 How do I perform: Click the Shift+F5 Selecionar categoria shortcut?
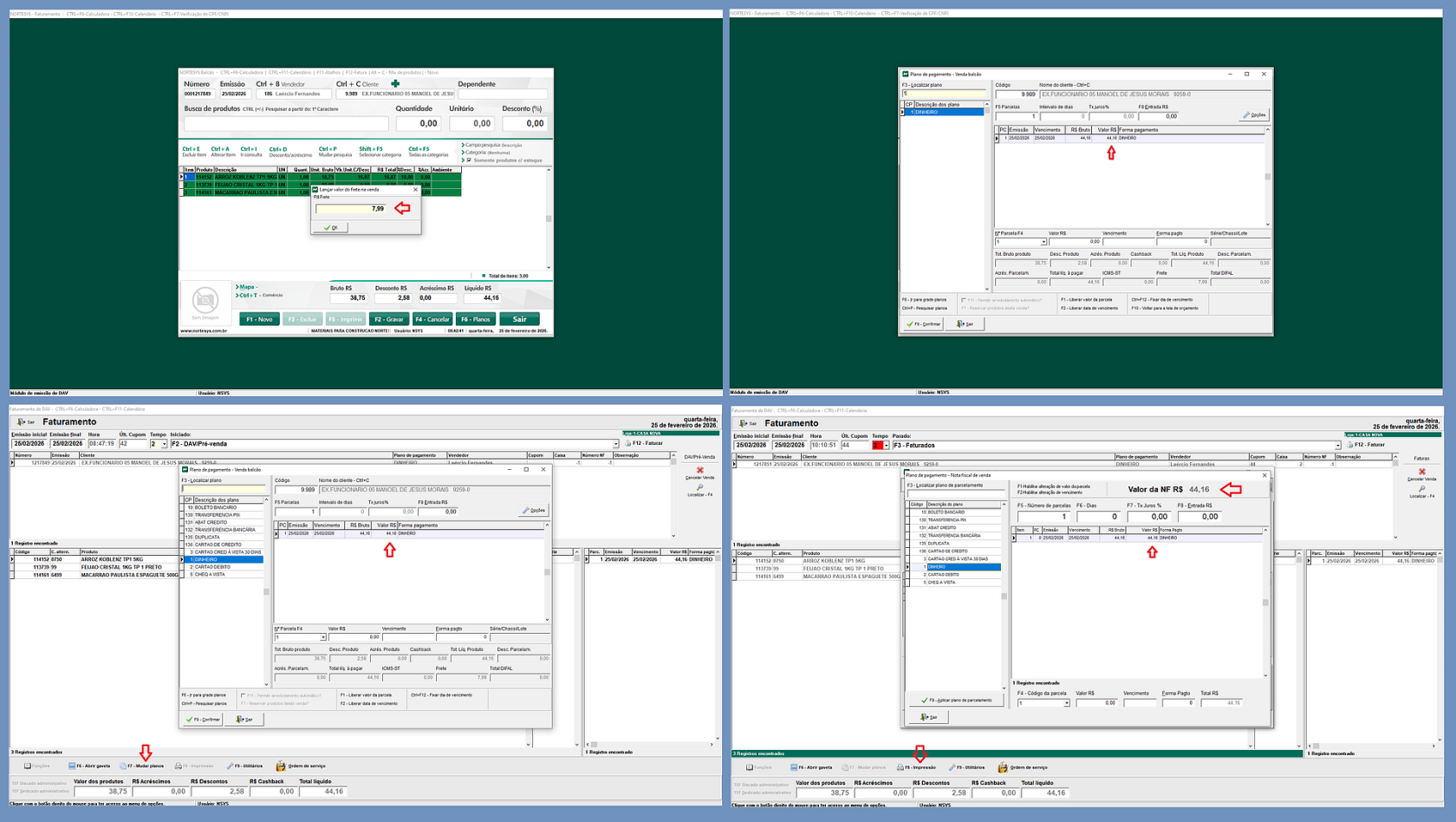pyautogui.click(x=380, y=152)
